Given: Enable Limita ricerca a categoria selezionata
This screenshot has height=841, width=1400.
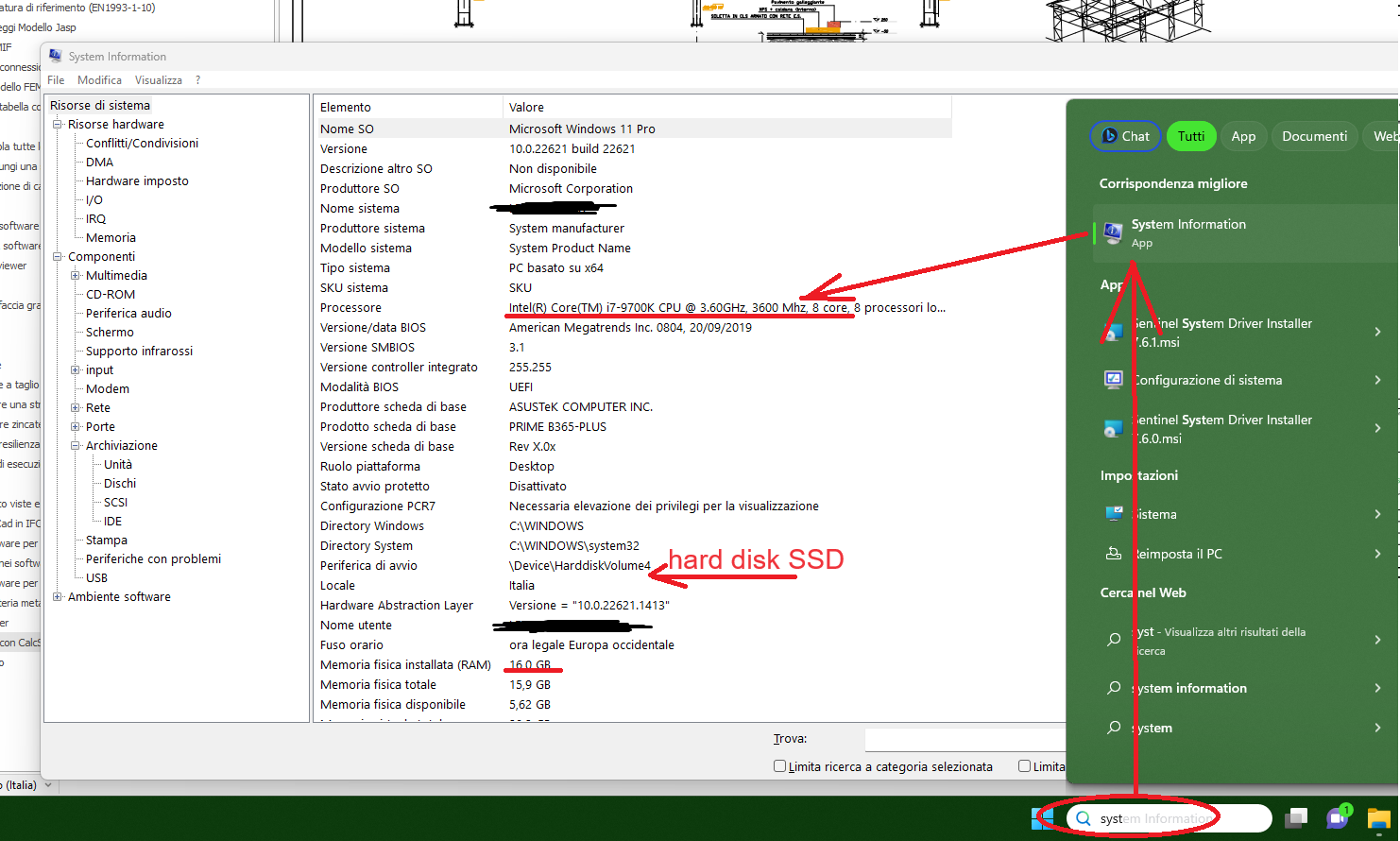Looking at the screenshot, I should pyautogui.click(x=779, y=766).
